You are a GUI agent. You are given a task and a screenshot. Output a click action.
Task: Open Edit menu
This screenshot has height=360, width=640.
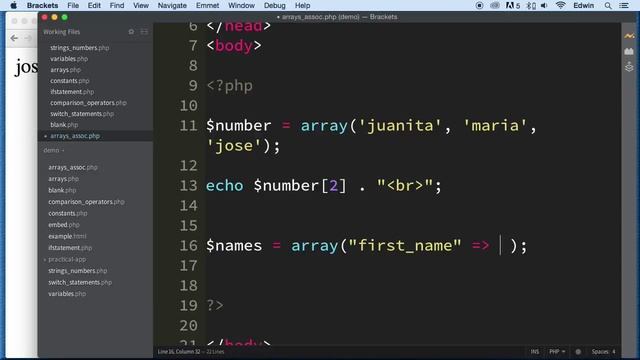(x=94, y=5)
